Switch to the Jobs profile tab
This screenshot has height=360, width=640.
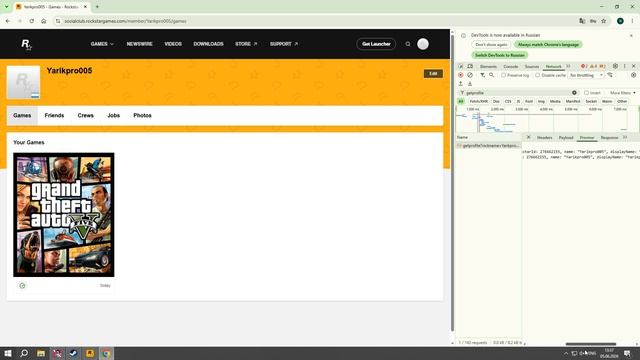point(113,116)
